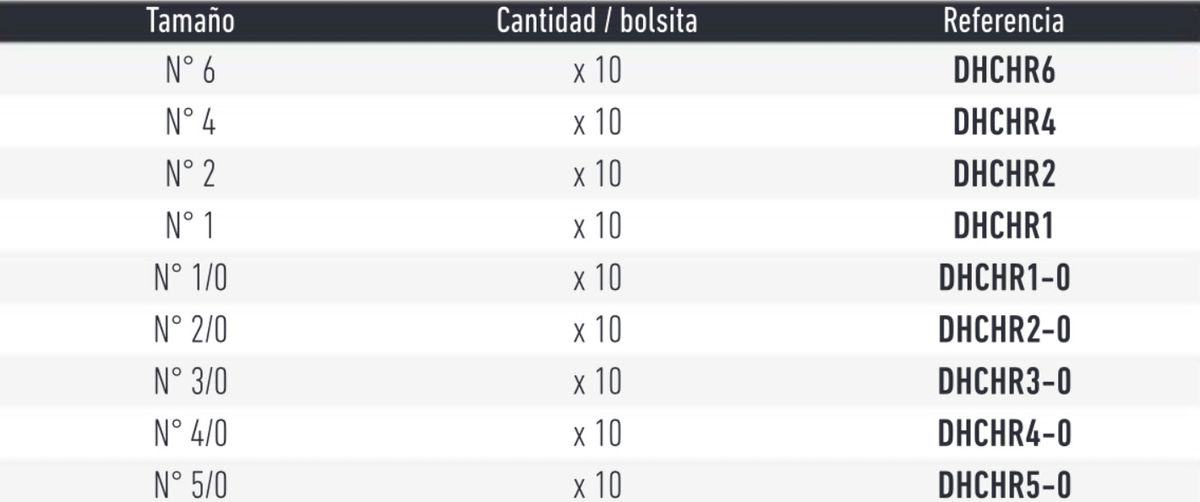Viewport: 1200px width, 502px height.
Task: Click the Cantidad / bolsita column header
Action: pyautogui.click(x=597, y=22)
